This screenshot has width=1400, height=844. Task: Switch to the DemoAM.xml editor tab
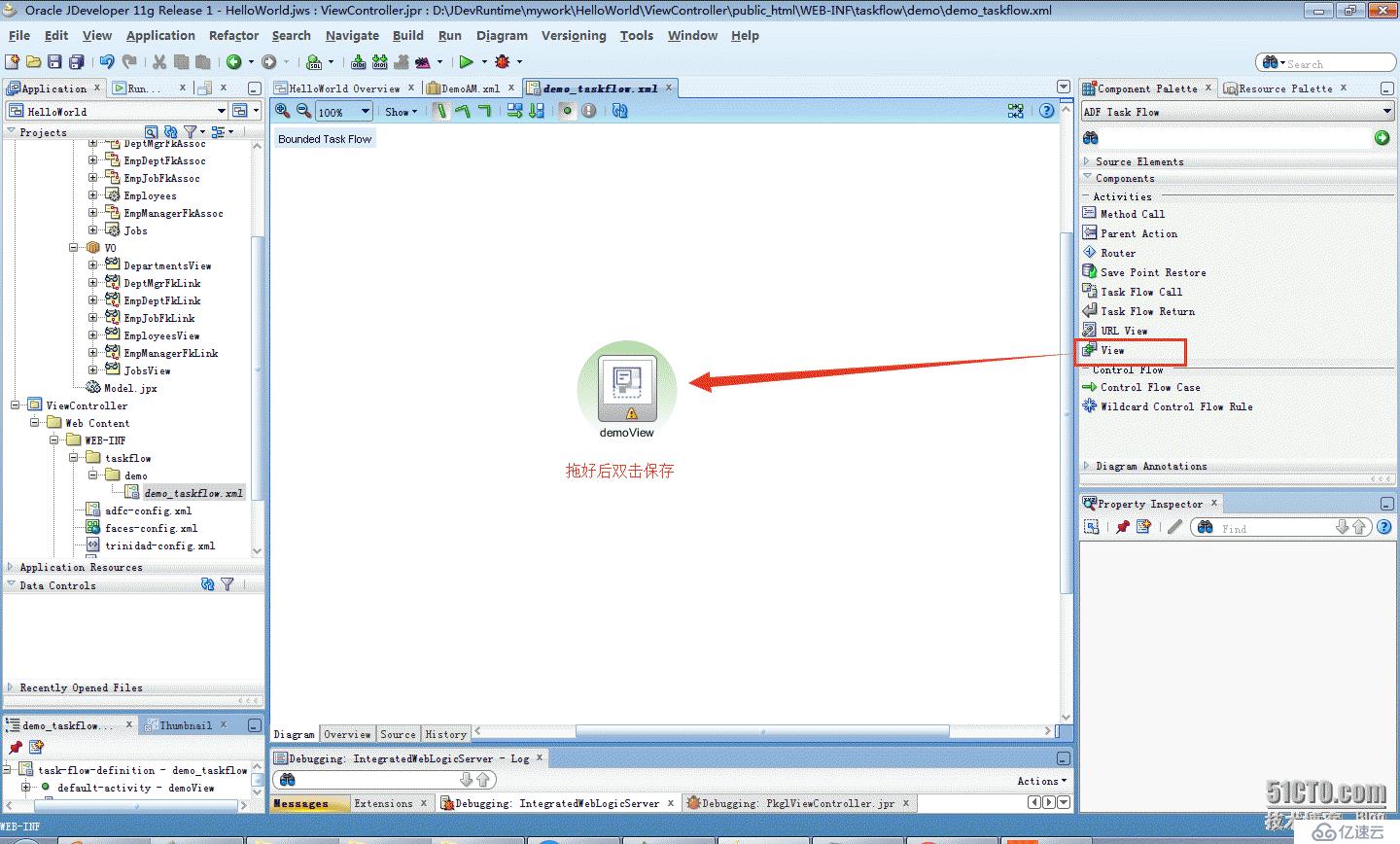tap(471, 88)
